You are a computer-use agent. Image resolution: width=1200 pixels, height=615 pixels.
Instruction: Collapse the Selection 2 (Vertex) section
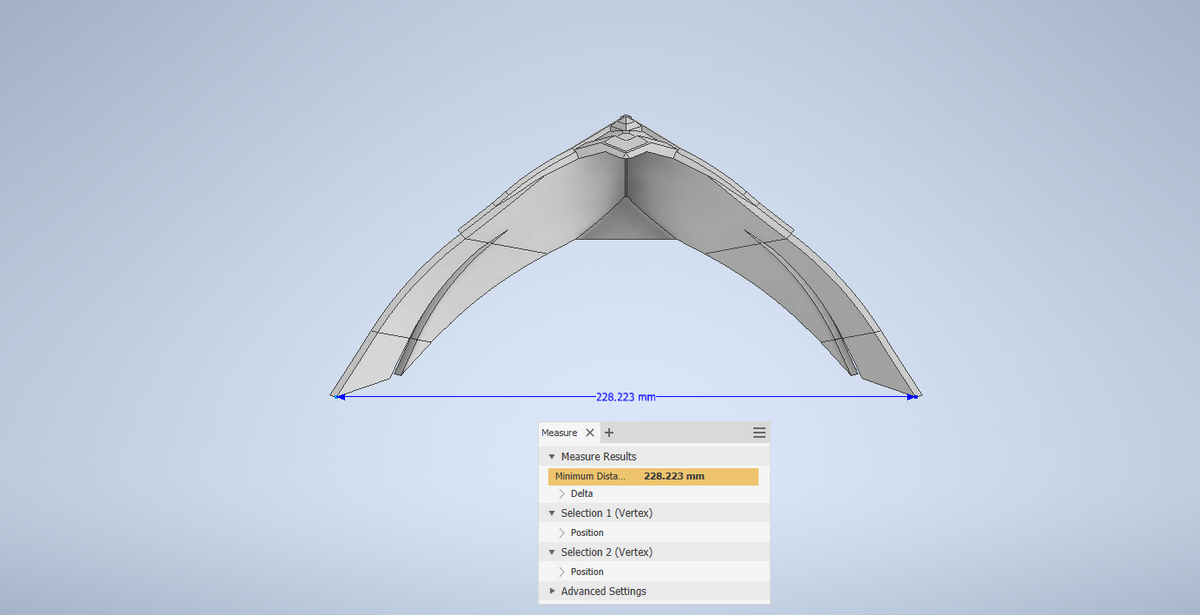[551, 552]
